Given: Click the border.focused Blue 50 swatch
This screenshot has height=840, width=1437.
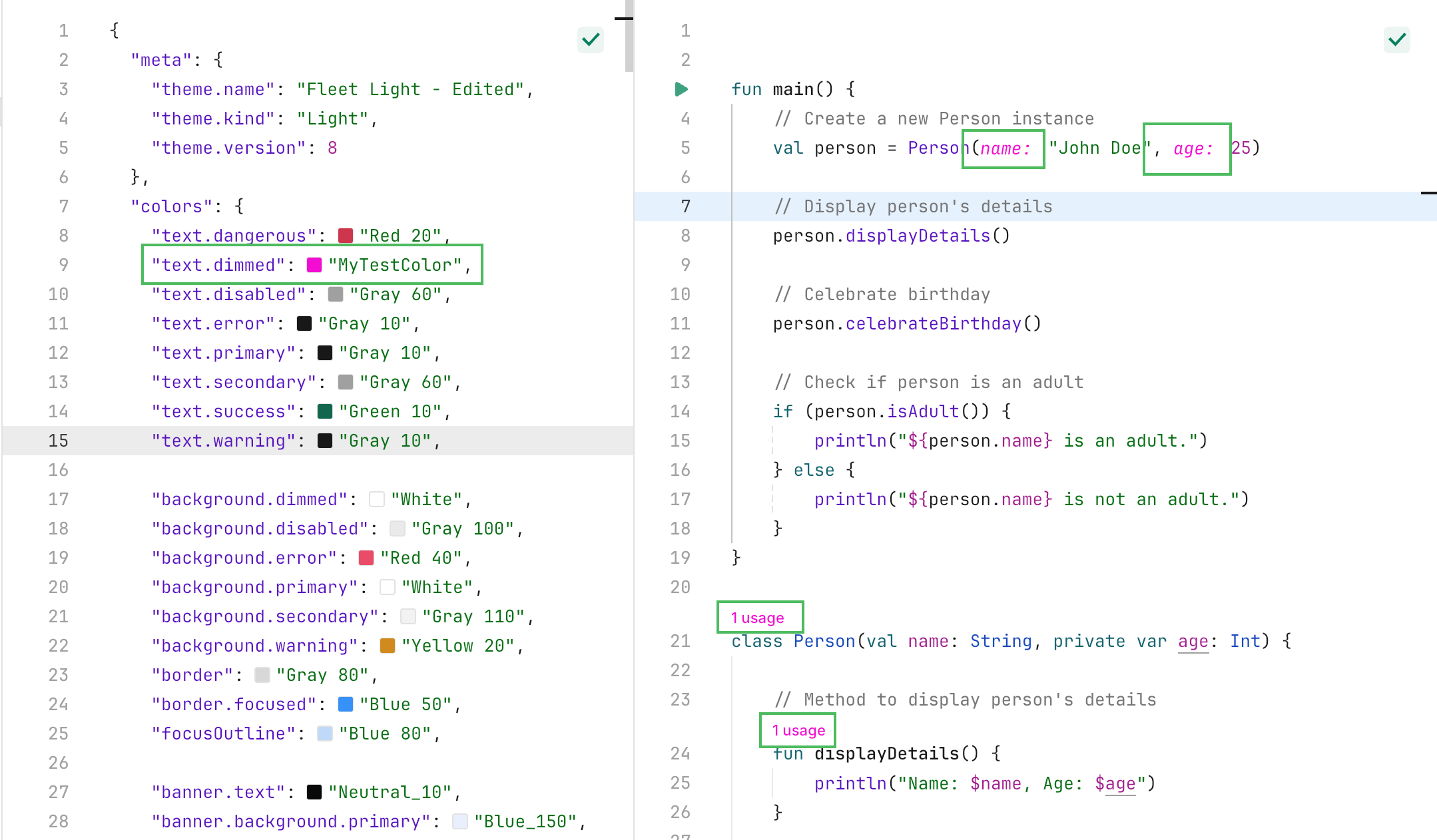Looking at the screenshot, I should click(346, 704).
